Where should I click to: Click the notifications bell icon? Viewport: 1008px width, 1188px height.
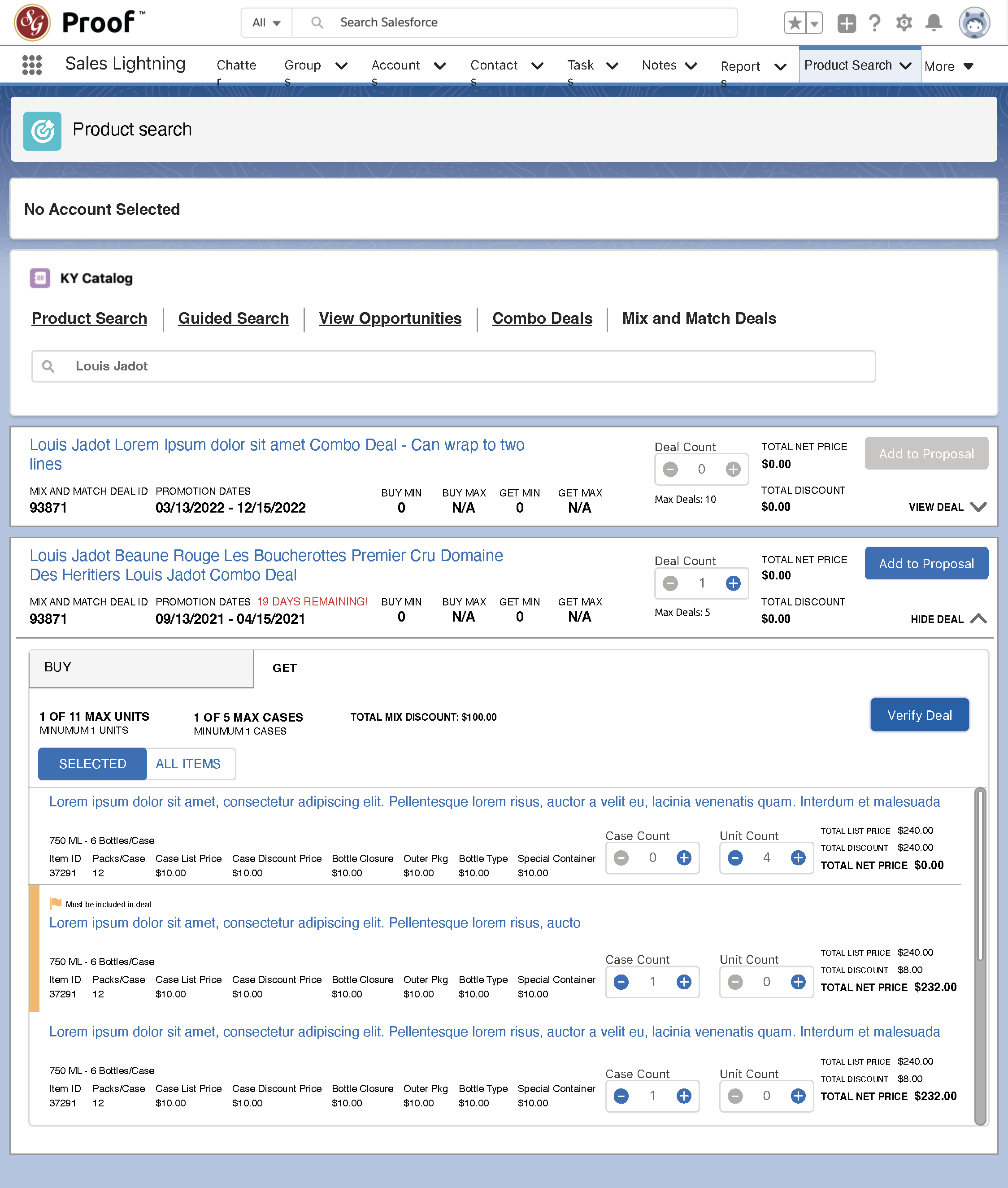(933, 23)
